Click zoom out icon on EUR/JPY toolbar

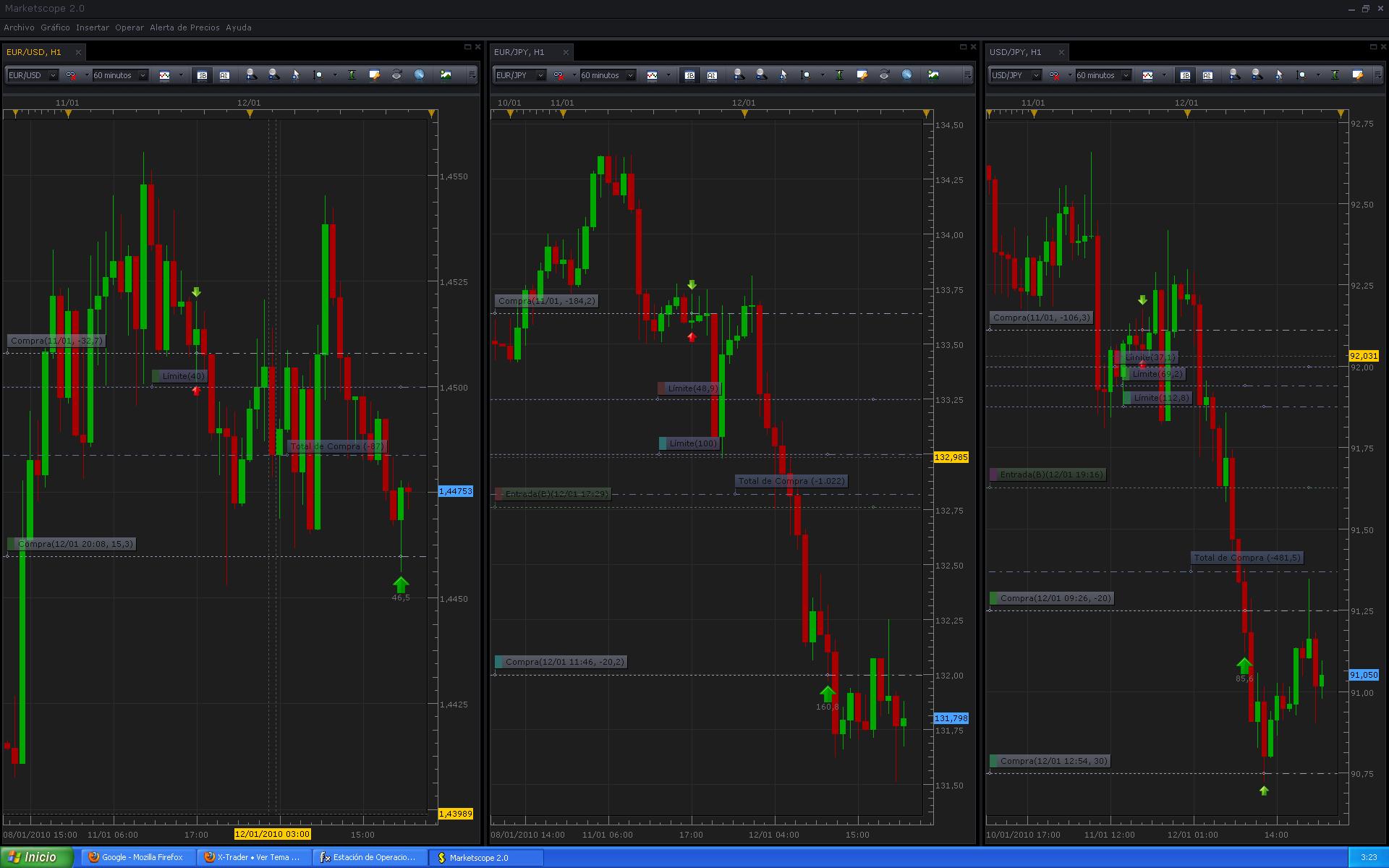(x=761, y=75)
